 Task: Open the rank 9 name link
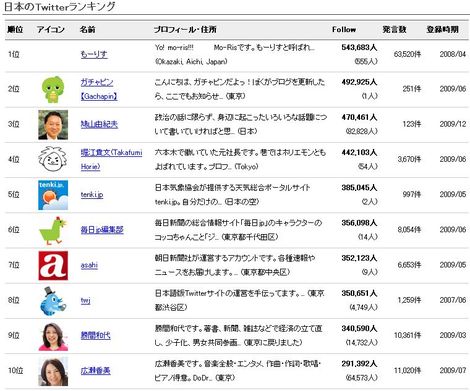[95, 336]
